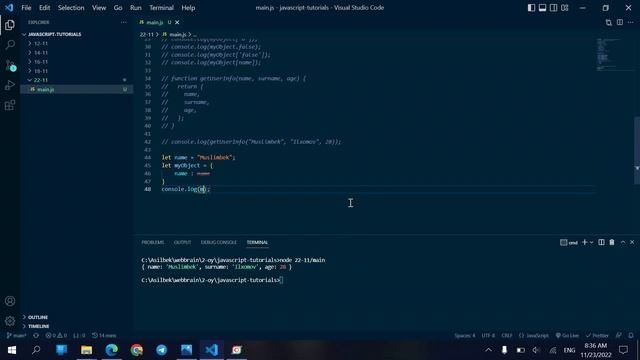Open the Terminal menu

(161, 8)
